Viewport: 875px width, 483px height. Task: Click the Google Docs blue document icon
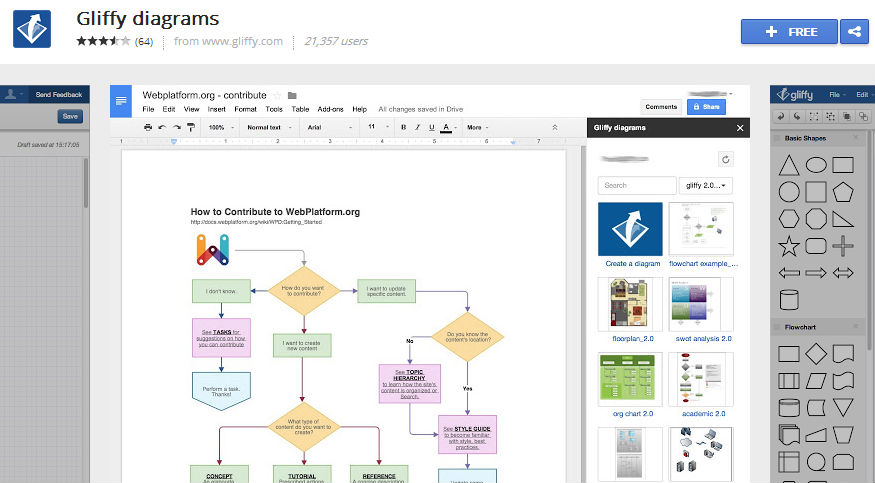click(121, 101)
